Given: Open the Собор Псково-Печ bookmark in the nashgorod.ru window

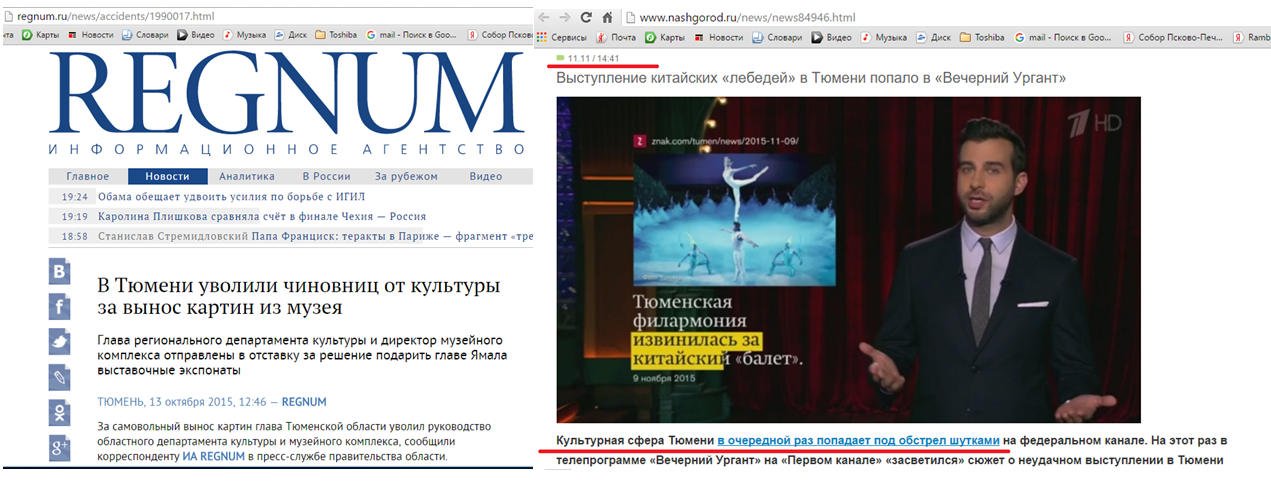Looking at the screenshot, I should pos(1173,38).
